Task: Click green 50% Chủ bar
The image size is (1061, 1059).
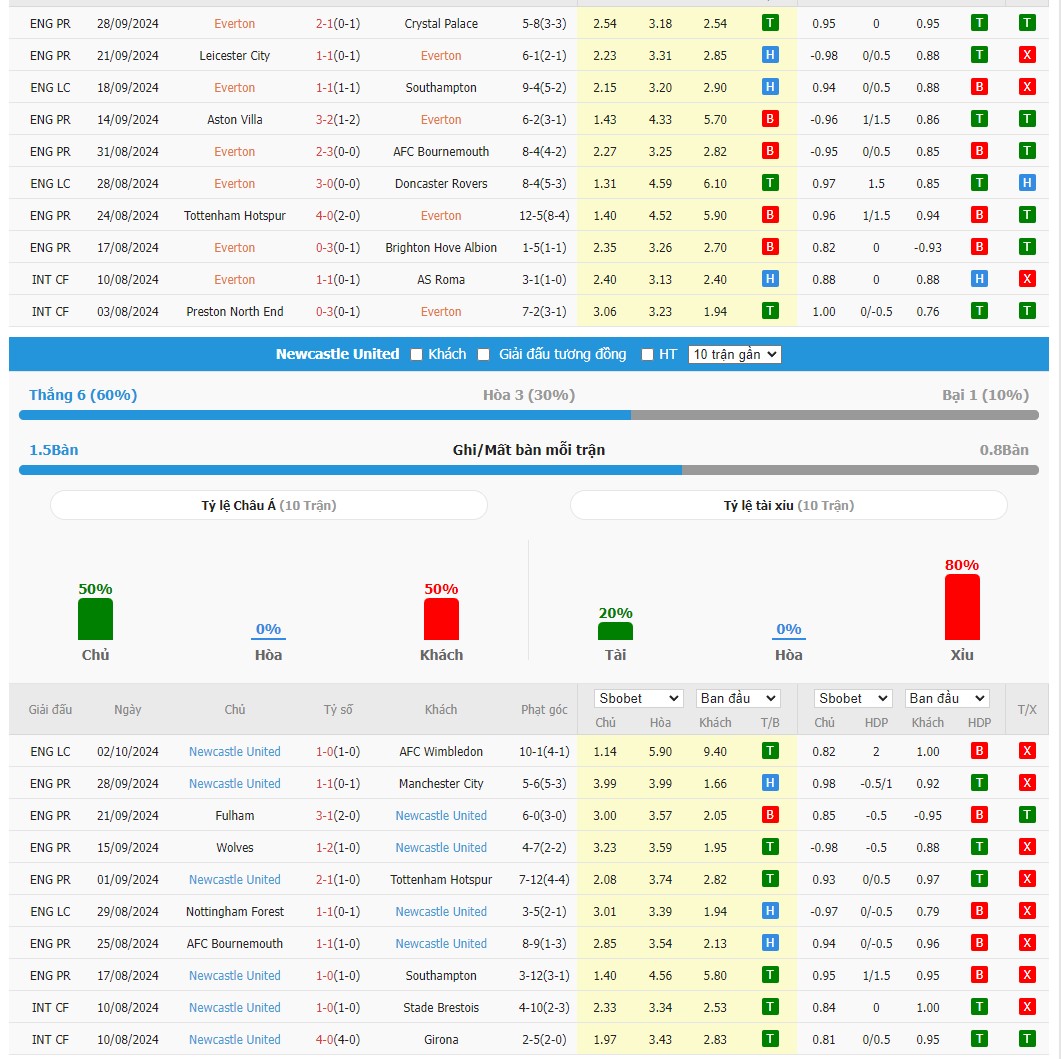Action: pos(95,619)
